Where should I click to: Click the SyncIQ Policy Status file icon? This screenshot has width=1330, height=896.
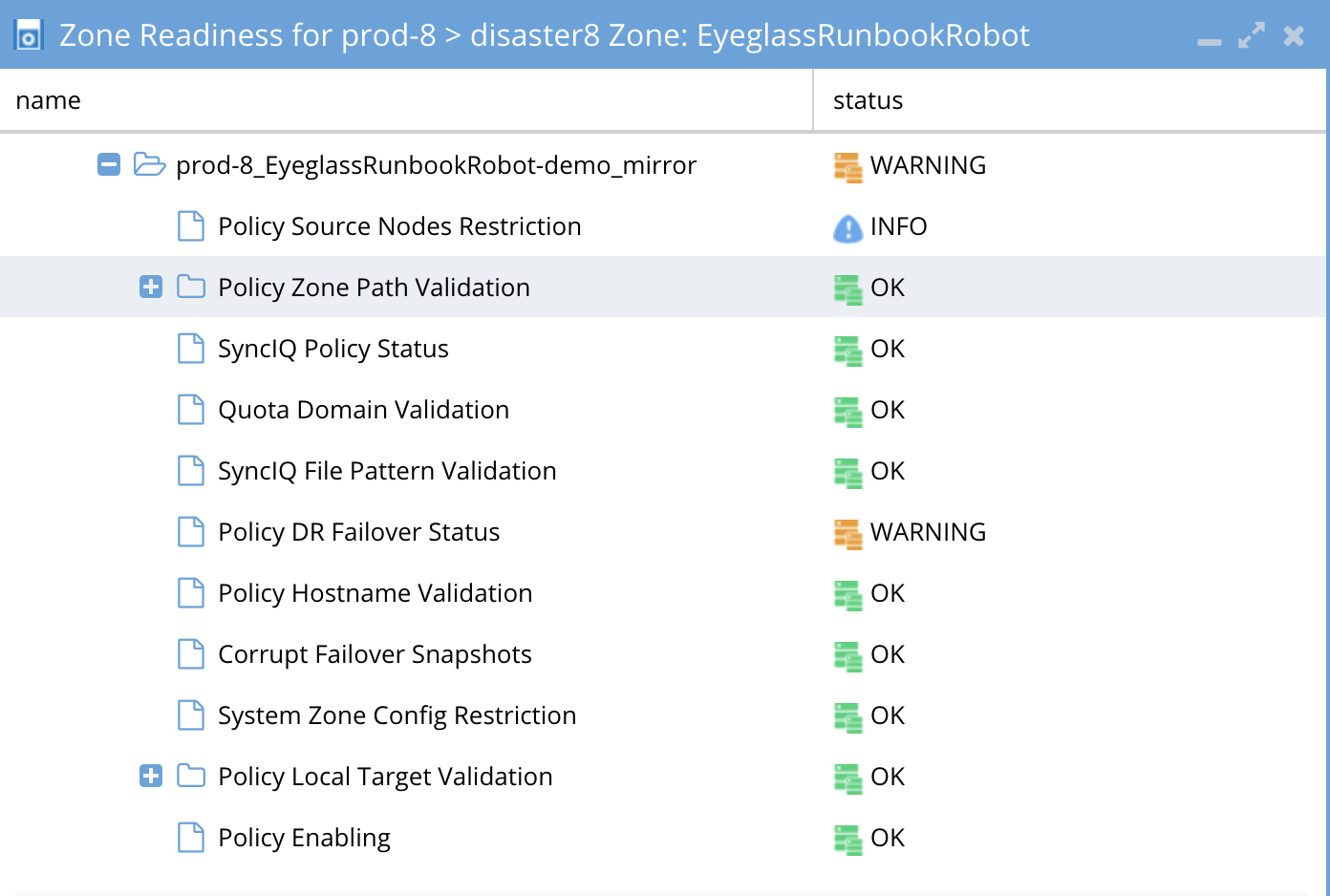191,349
